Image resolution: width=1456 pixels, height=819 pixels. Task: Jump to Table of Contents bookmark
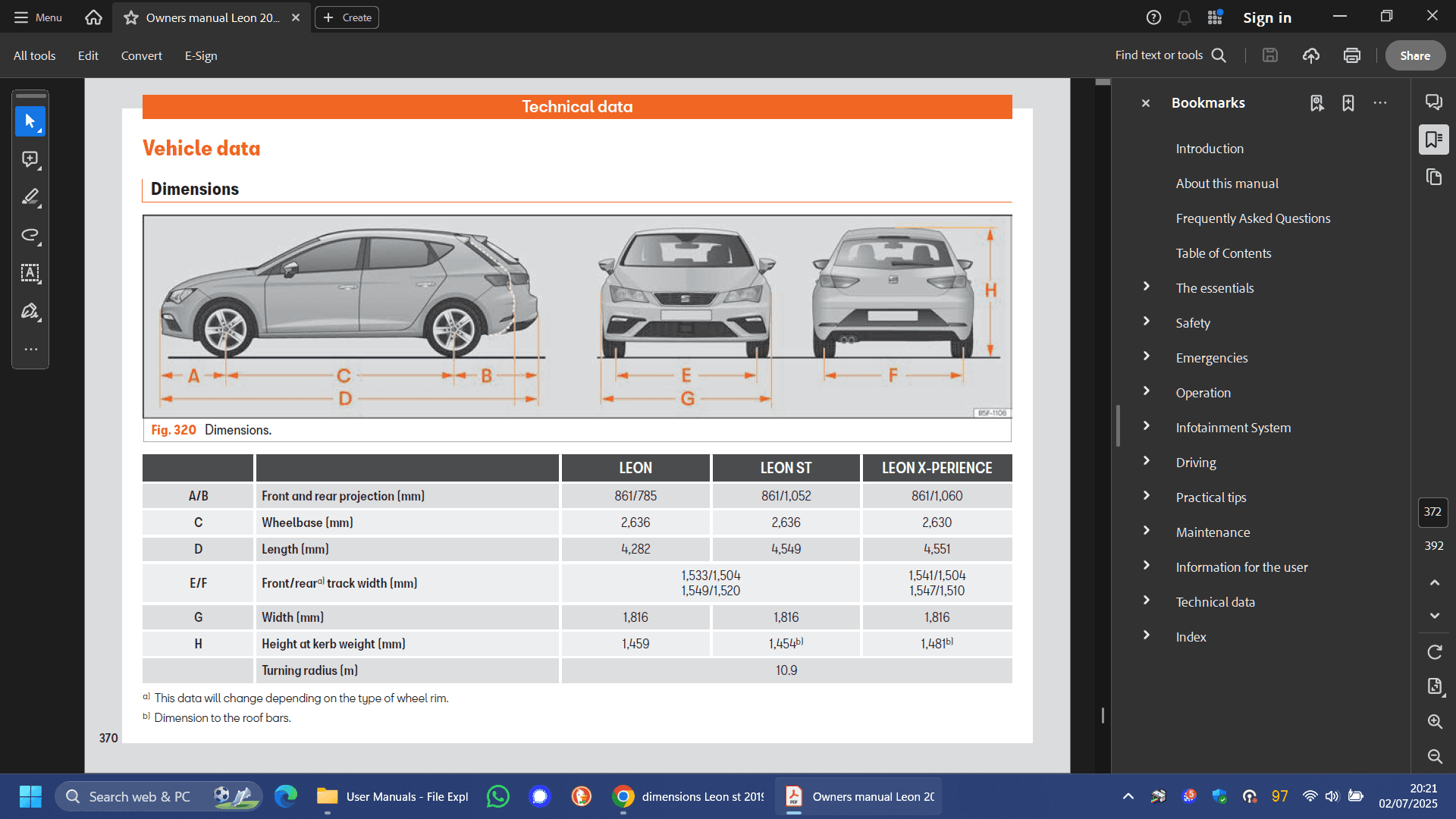pos(1223,253)
